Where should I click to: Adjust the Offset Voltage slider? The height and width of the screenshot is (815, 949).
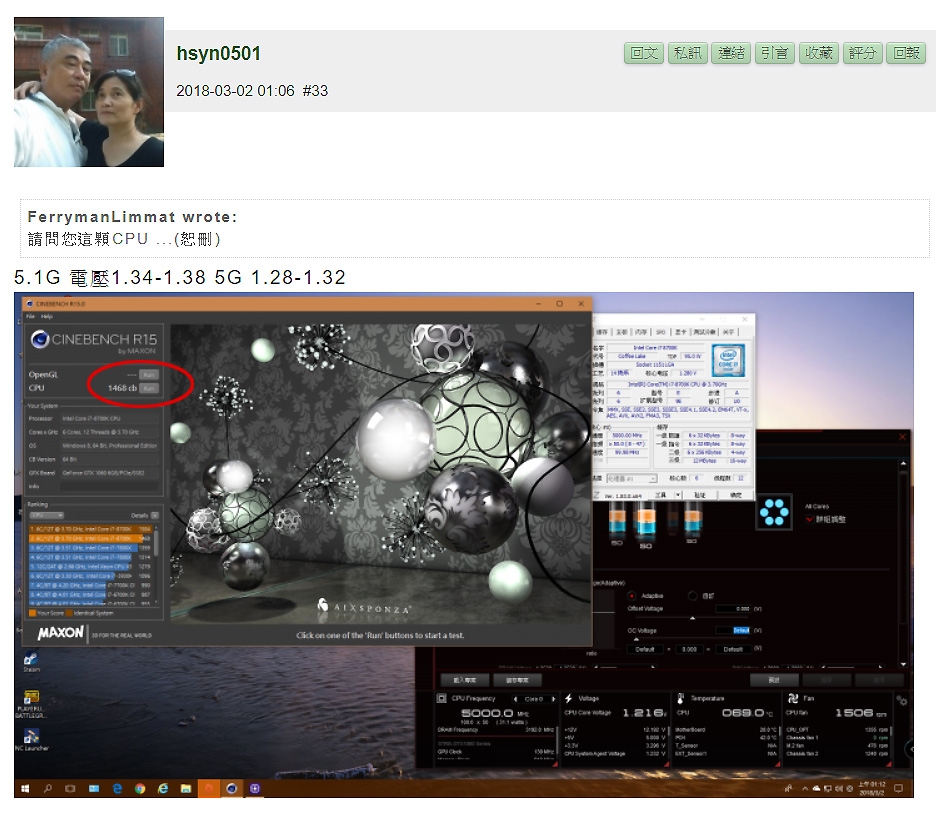tap(692, 618)
